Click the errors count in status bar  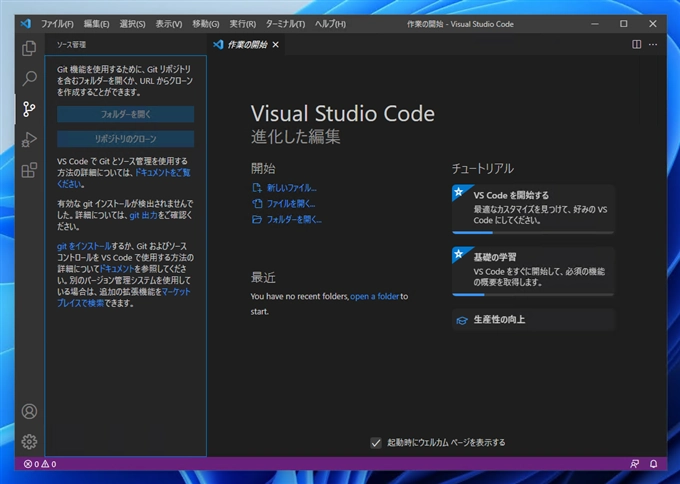[31, 464]
